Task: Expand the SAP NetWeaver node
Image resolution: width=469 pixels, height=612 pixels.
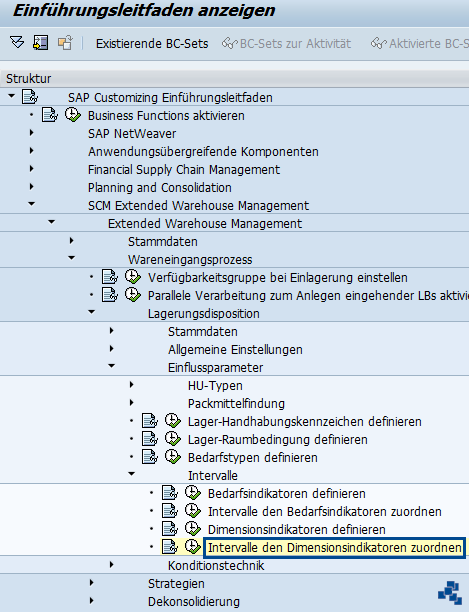Action: pyautogui.click(x=31, y=133)
